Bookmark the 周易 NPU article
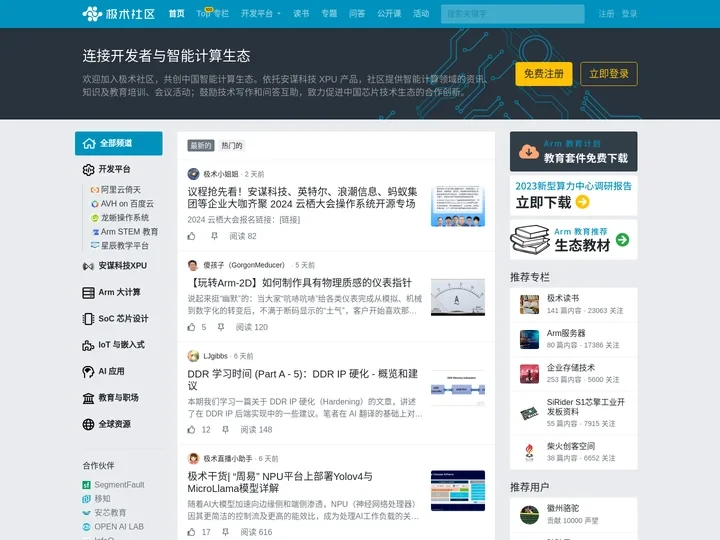 point(225,532)
